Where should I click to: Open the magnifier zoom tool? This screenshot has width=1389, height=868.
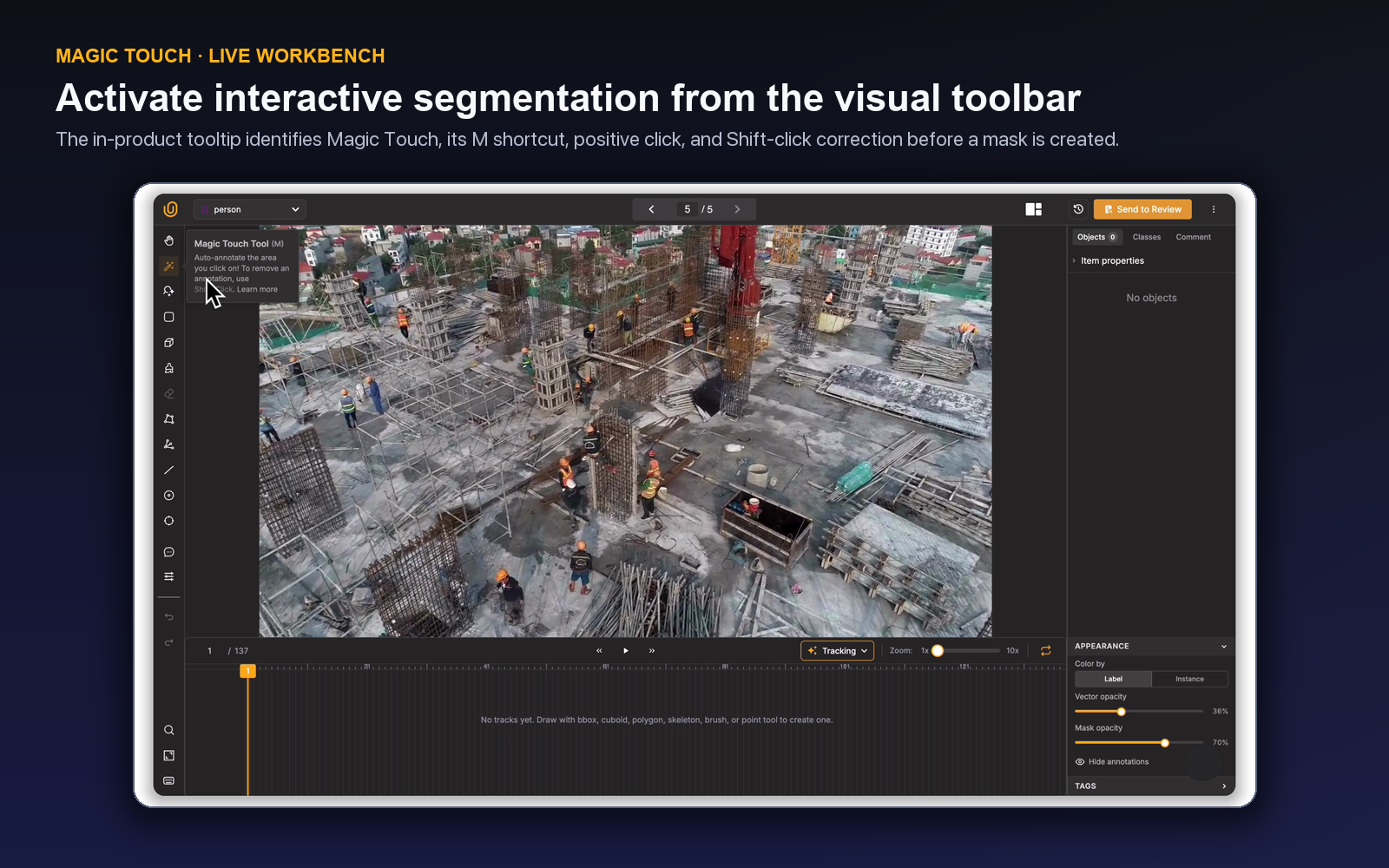pos(169,730)
